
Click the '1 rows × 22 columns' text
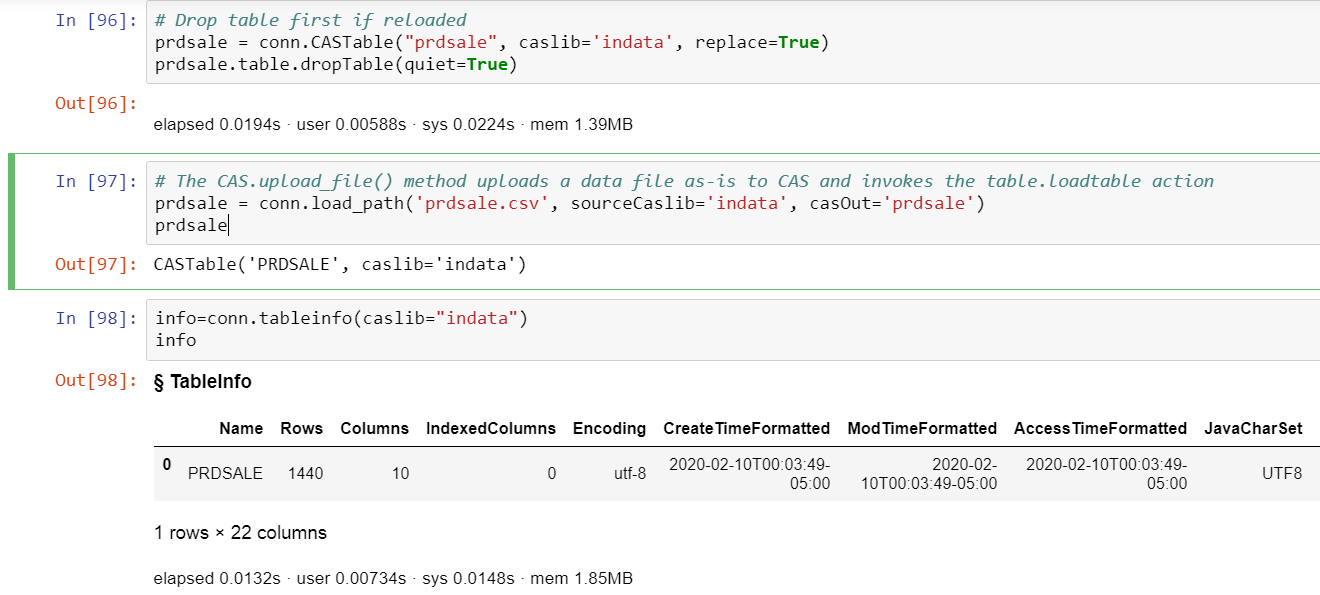pyautogui.click(x=239, y=532)
